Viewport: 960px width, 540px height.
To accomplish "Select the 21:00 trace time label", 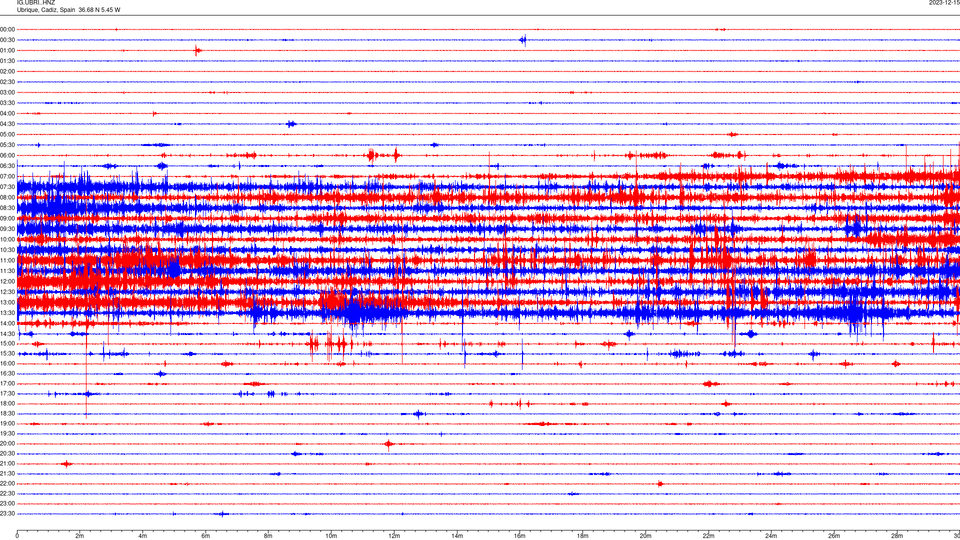I will [7, 464].
